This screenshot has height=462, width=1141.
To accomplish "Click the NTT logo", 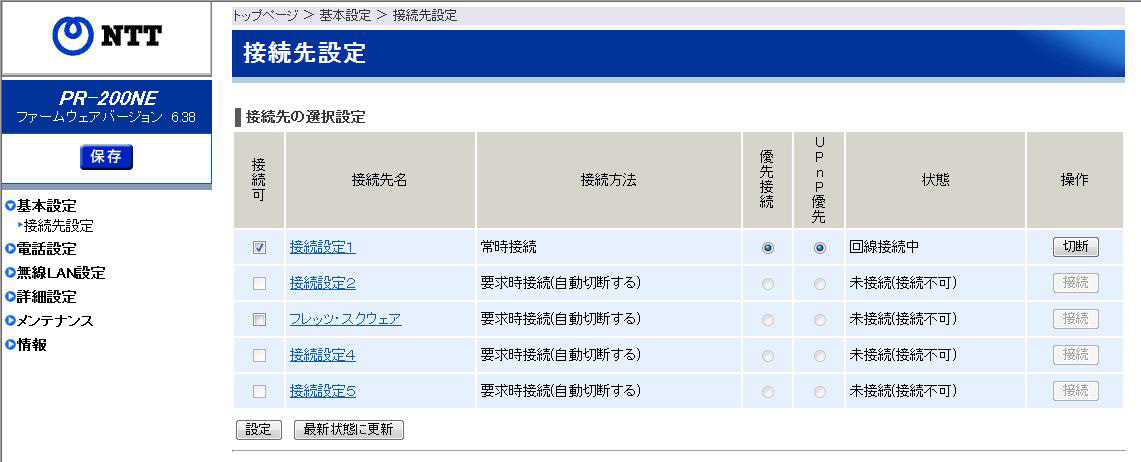I will coord(106,37).
